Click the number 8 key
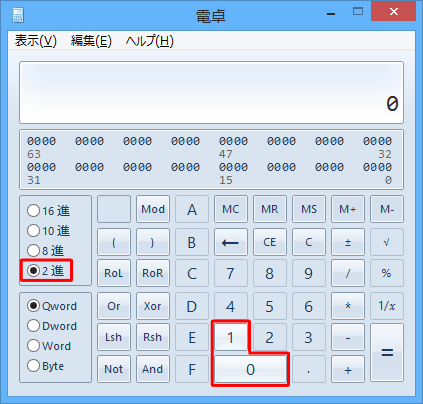The height and width of the screenshot is (404, 423). tap(270, 273)
